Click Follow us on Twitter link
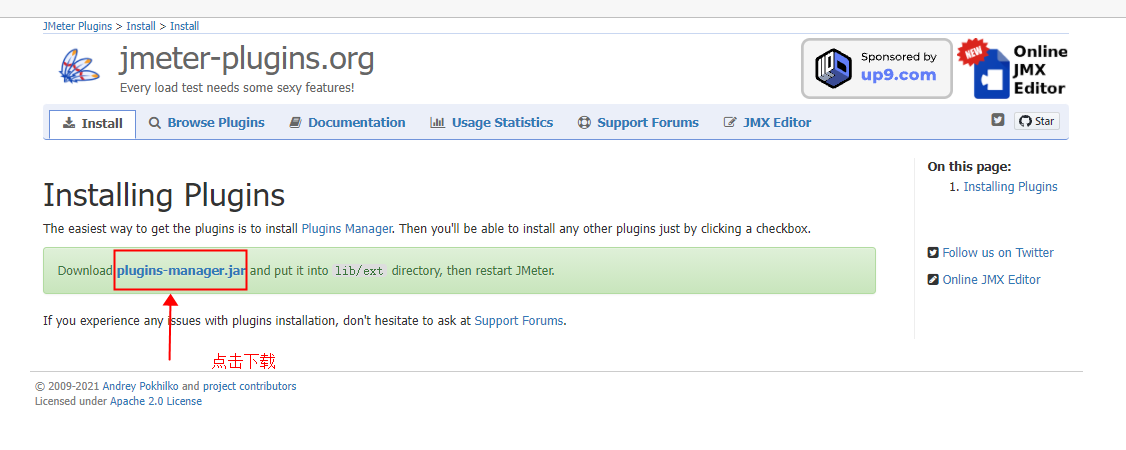This screenshot has width=1126, height=450. 997,253
